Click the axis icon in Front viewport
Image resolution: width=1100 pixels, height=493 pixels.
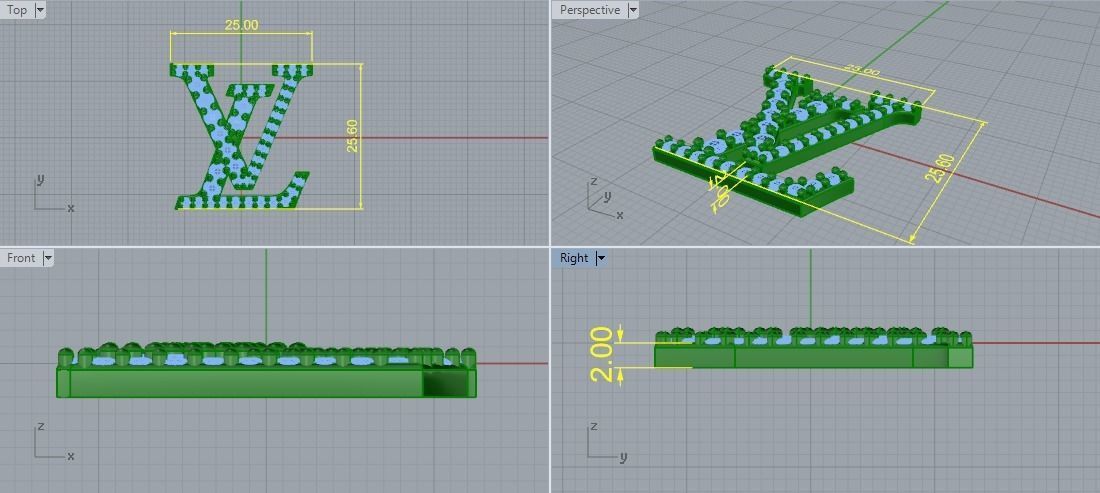click(53, 442)
